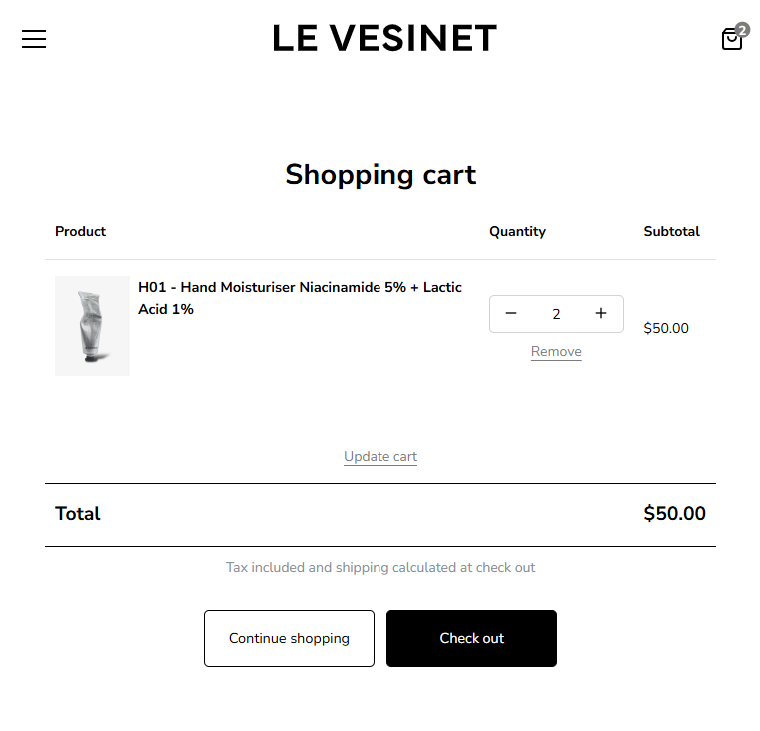The height and width of the screenshot is (731, 760).
Task: Open the hamburger navigation menu
Action: (34, 39)
